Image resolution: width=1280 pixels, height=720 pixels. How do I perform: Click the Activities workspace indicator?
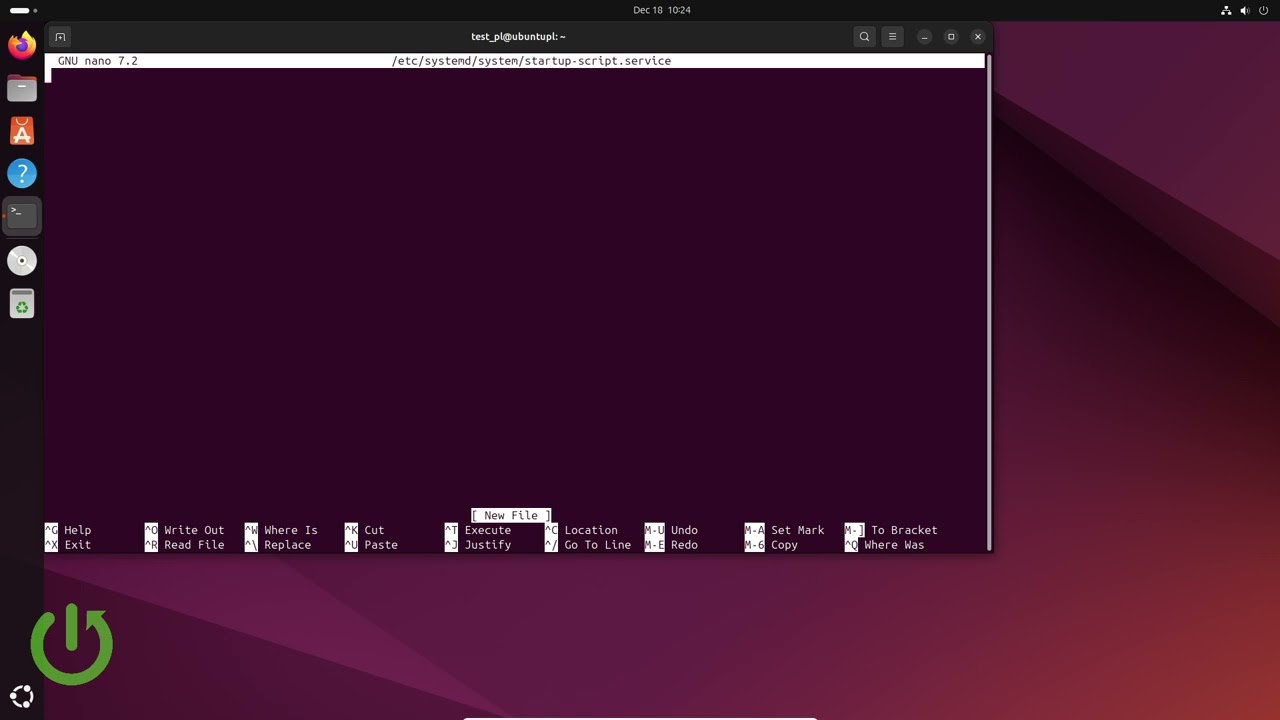(x=23, y=10)
